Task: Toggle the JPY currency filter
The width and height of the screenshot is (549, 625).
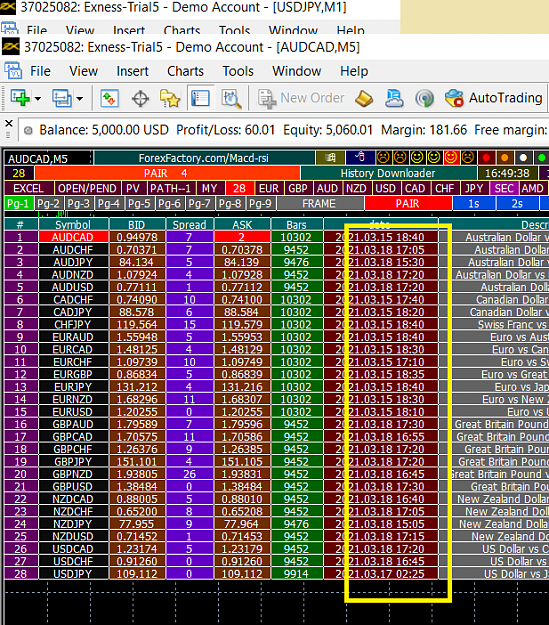Action: [474, 188]
